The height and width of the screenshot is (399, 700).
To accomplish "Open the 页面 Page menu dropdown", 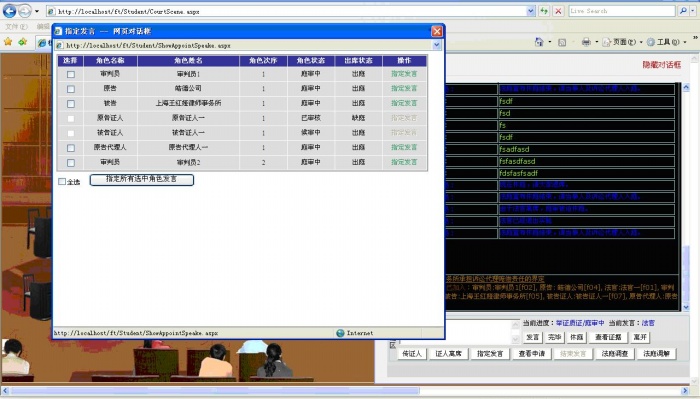I will coord(623,42).
